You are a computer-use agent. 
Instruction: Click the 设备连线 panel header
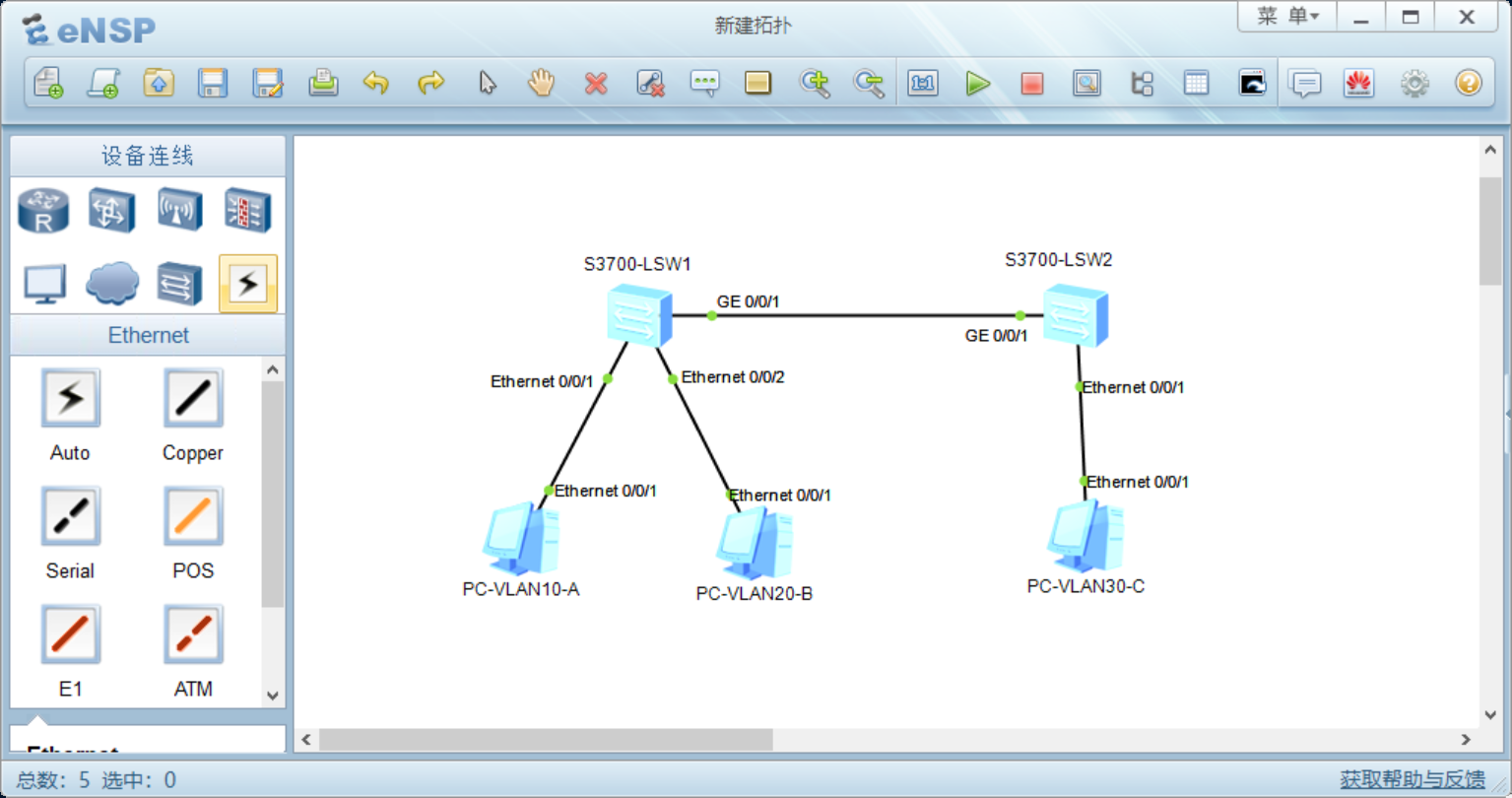pyautogui.click(x=148, y=156)
